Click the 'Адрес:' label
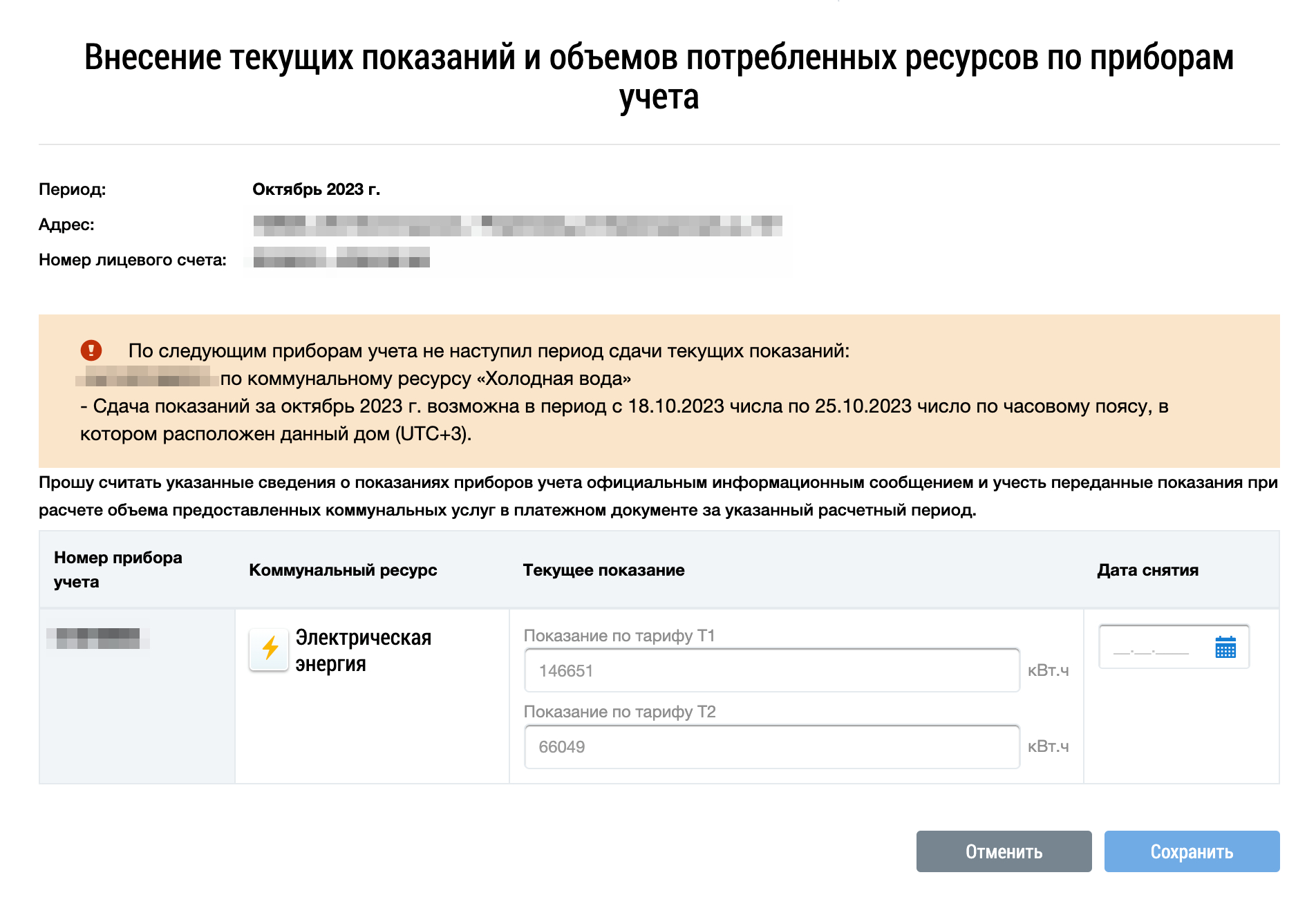1316x915 pixels. [x=66, y=225]
